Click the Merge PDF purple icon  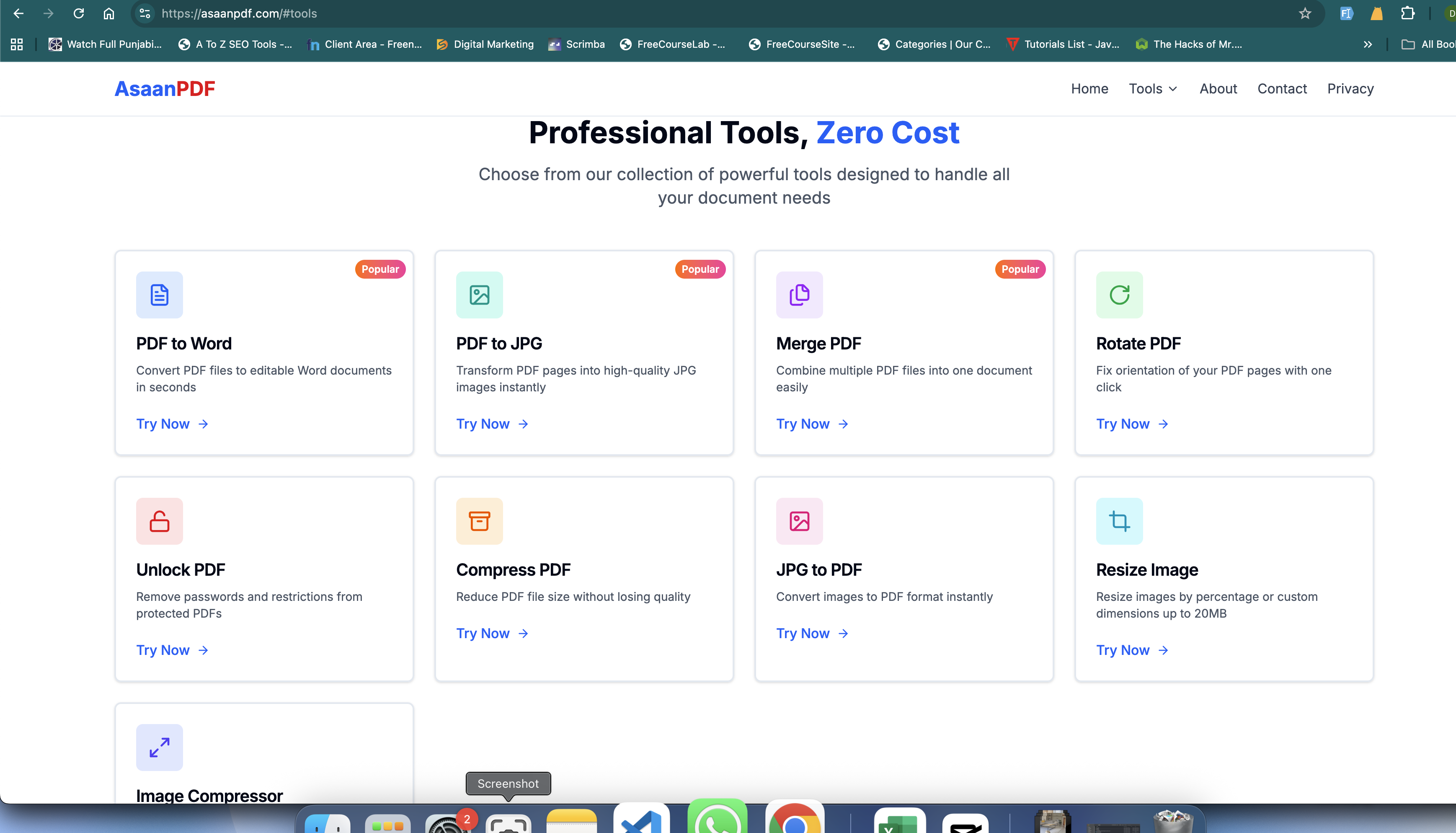pyautogui.click(x=799, y=295)
